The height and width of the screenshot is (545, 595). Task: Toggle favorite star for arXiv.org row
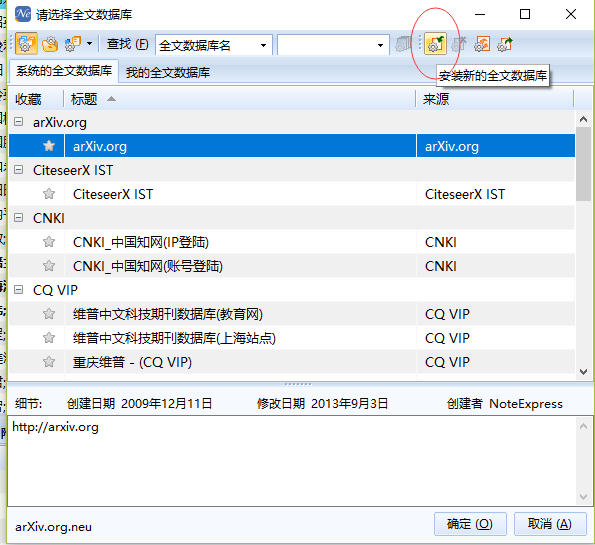pos(49,146)
